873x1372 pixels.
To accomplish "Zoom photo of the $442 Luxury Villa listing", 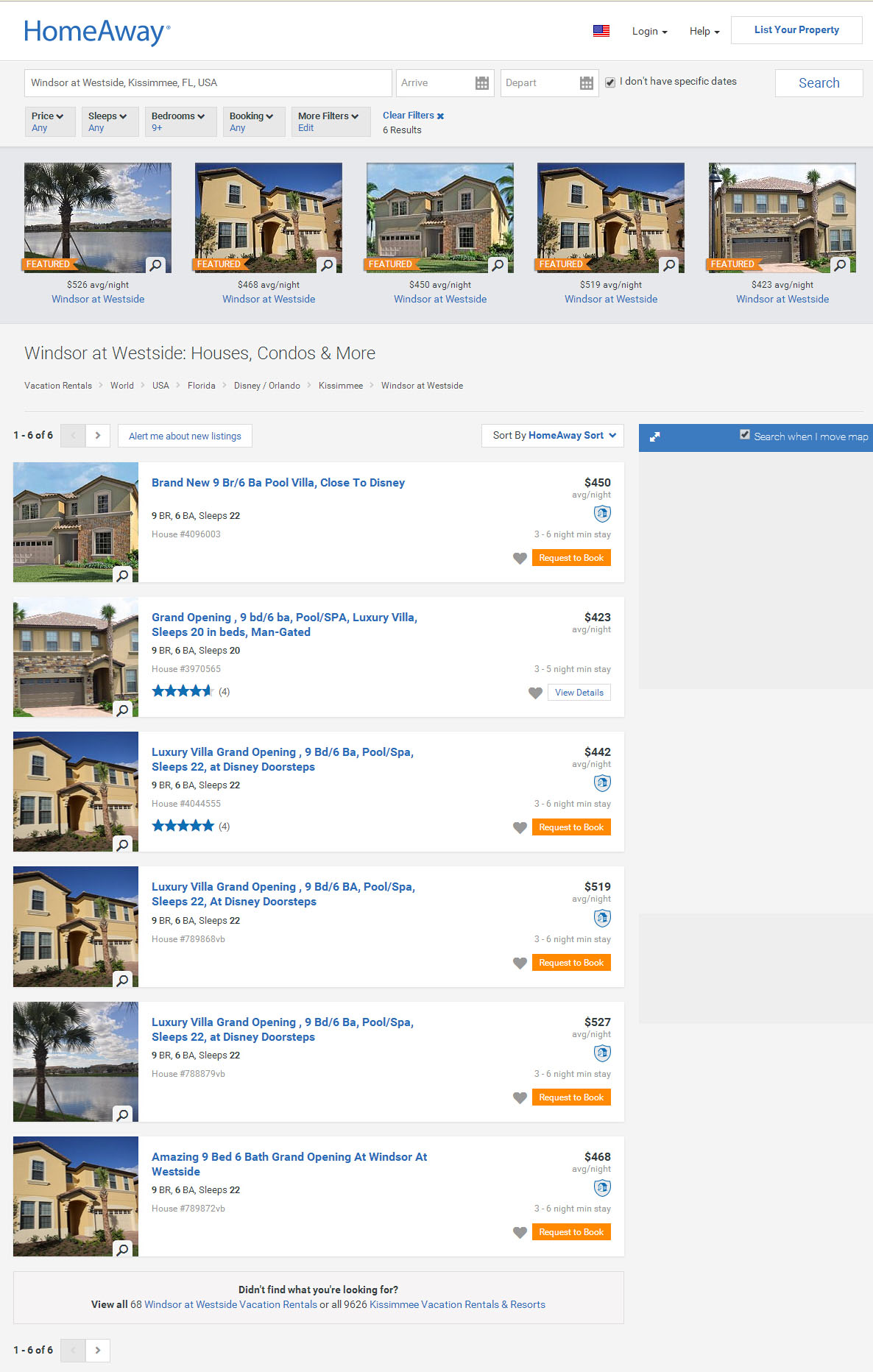I will click(123, 845).
